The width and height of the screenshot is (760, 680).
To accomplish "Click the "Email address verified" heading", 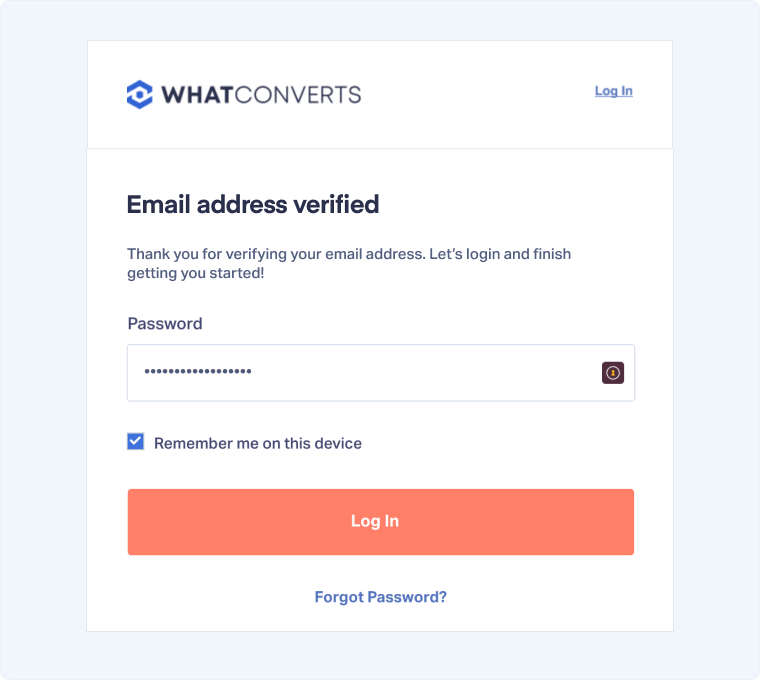I will point(253,205).
